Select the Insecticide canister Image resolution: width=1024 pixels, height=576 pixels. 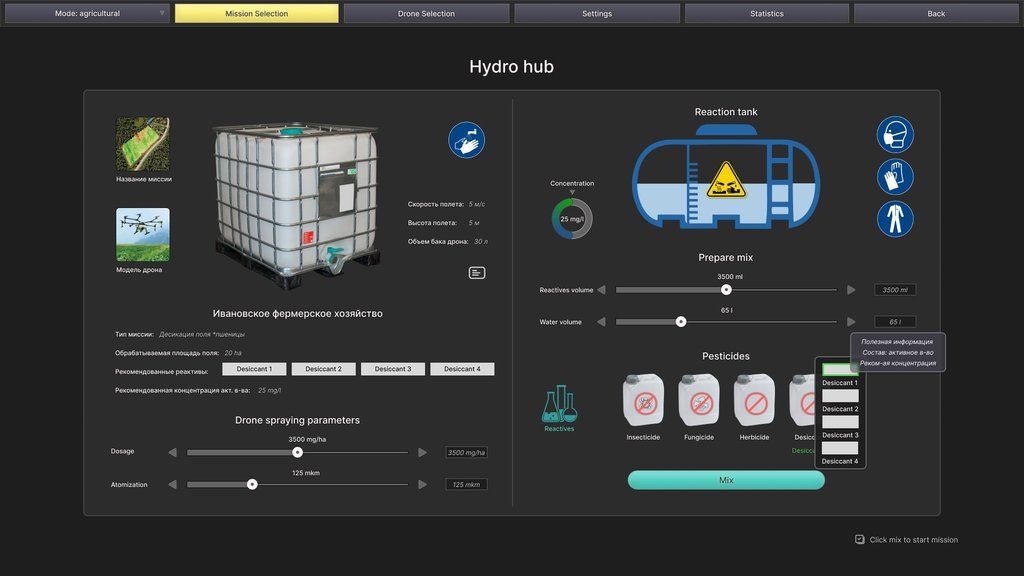643,401
